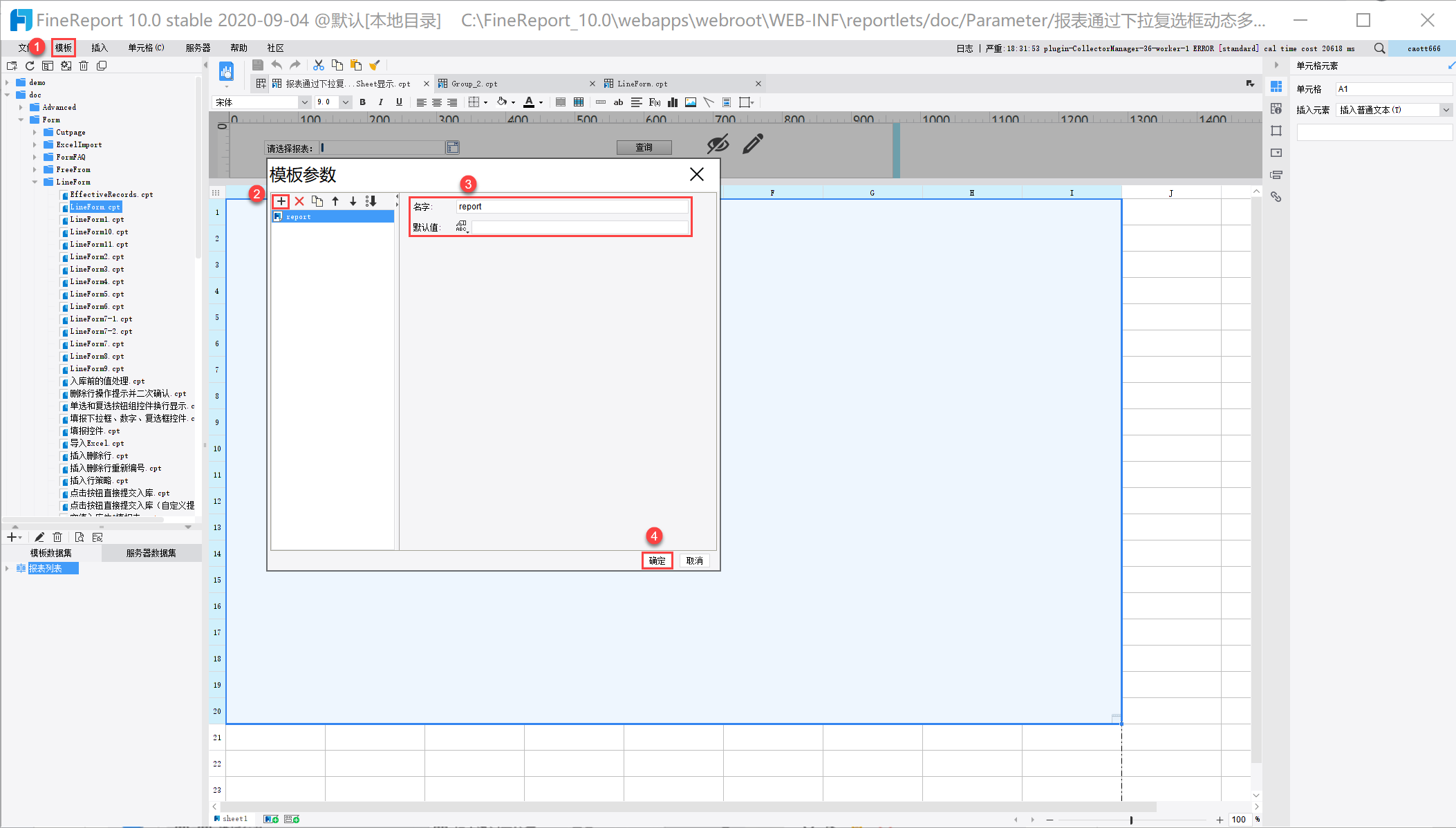Click the add parameter plus button
The width and height of the screenshot is (1456, 828).
click(281, 201)
